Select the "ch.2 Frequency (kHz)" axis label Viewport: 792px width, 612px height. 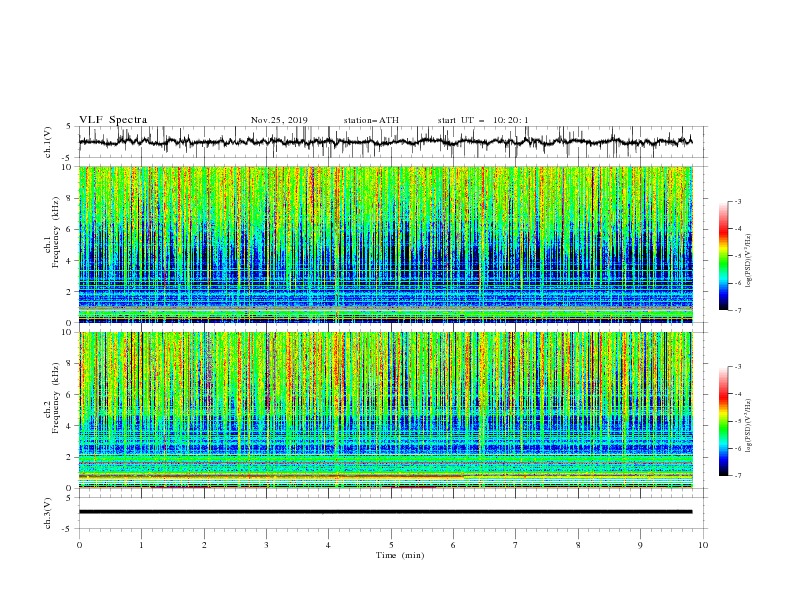click(52, 397)
